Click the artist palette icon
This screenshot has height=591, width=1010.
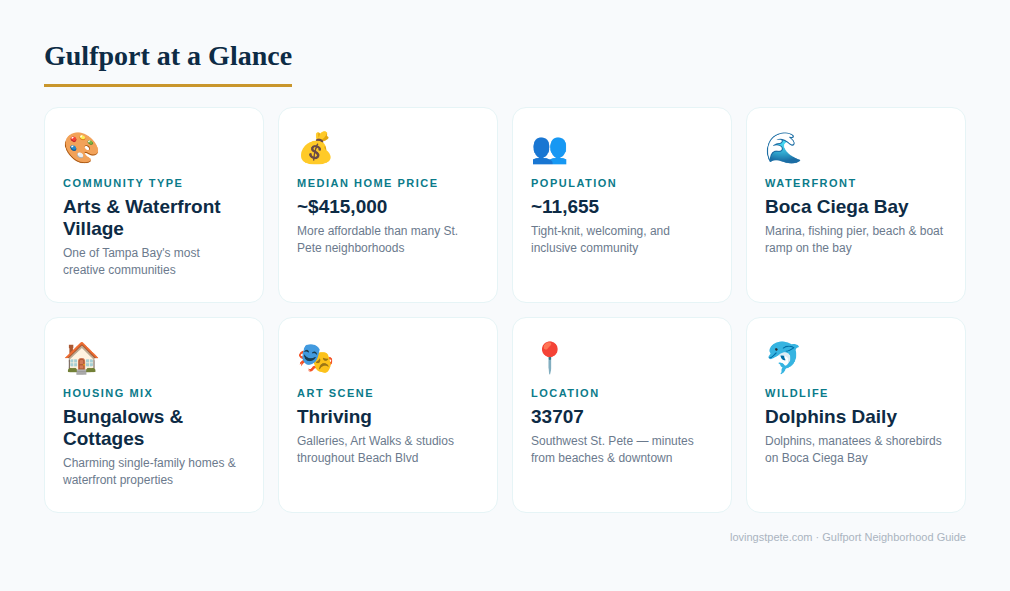81,147
